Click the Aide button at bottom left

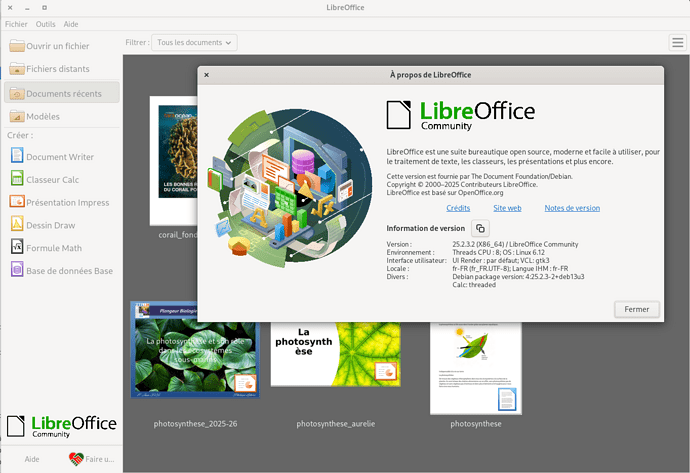pos(32,458)
